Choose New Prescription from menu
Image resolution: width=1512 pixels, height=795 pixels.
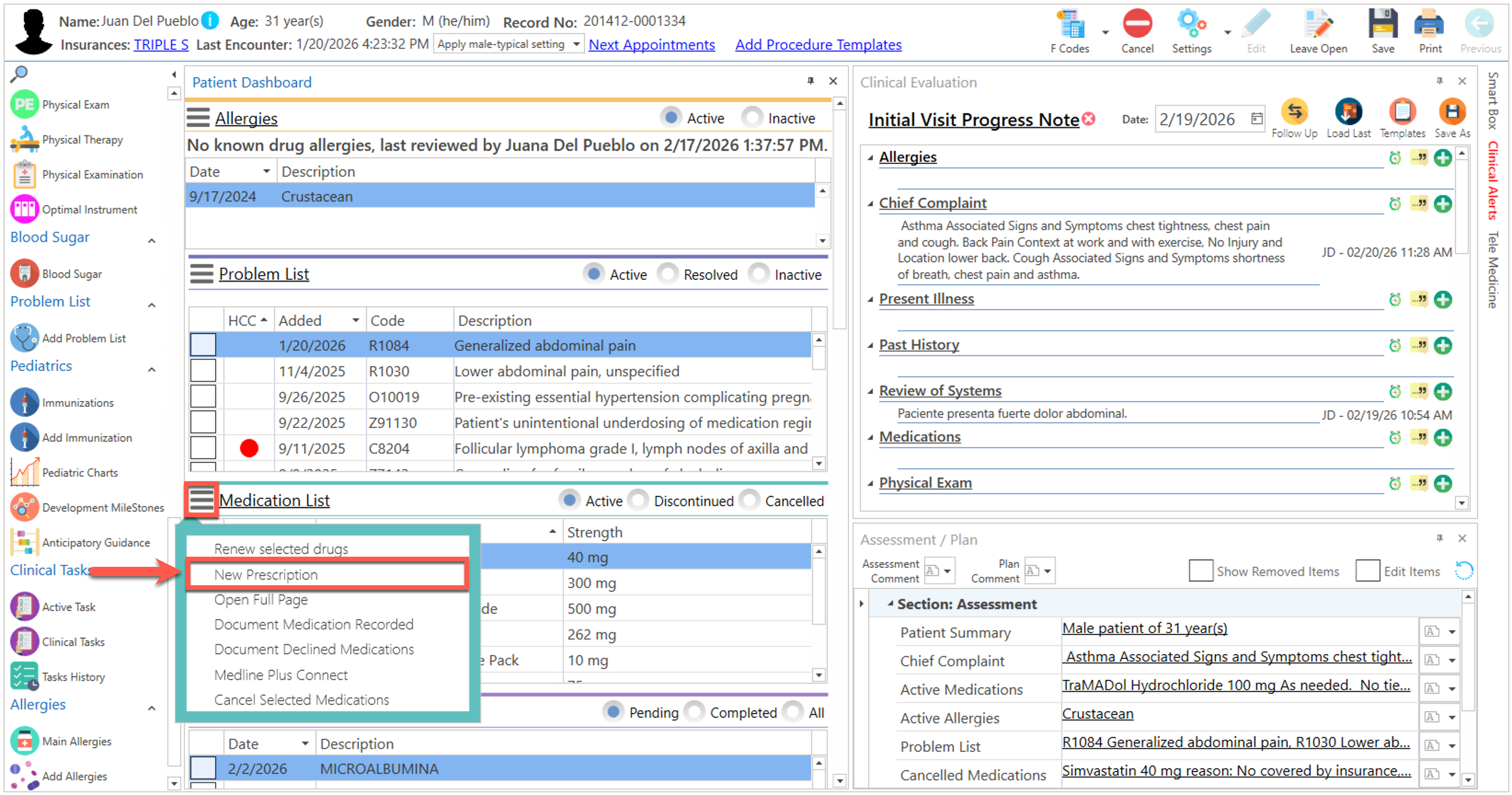pyautogui.click(x=266, y=575)
